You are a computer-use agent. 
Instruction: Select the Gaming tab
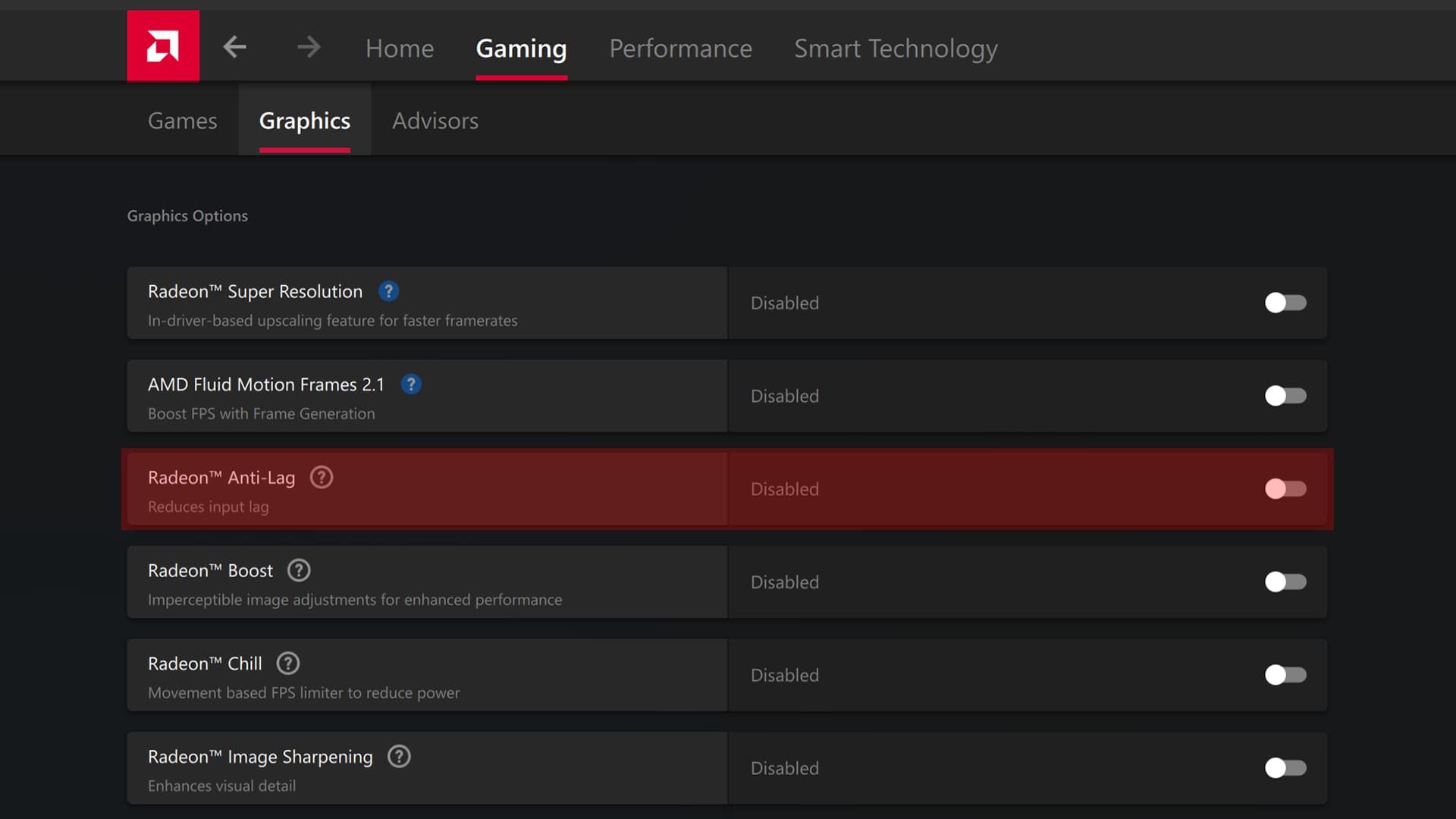click(521, 49)
